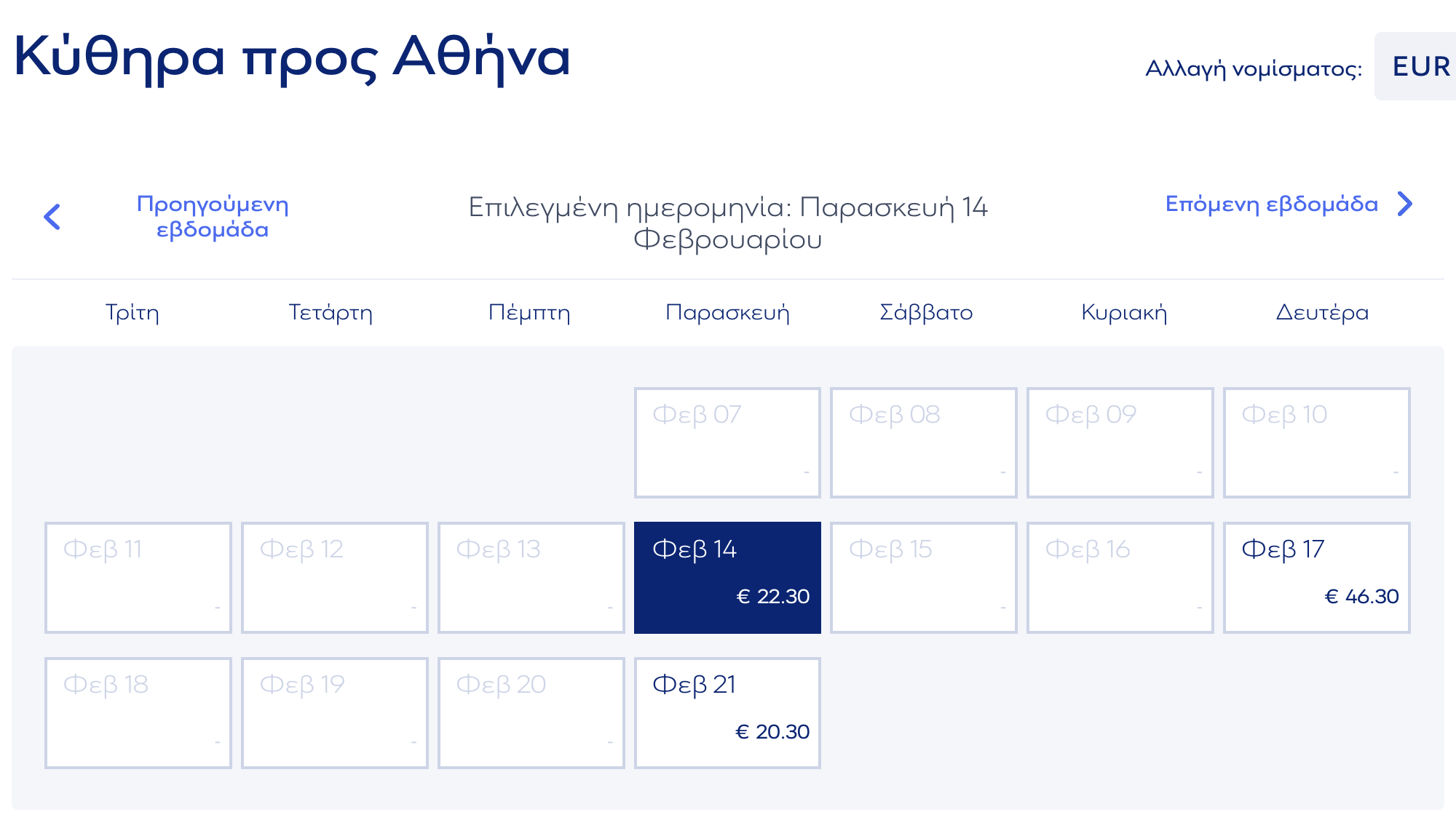1456x815 pixels.
Task: Click the Κύθηρα προς Αθήνα heading
Action: coord(292,57)
